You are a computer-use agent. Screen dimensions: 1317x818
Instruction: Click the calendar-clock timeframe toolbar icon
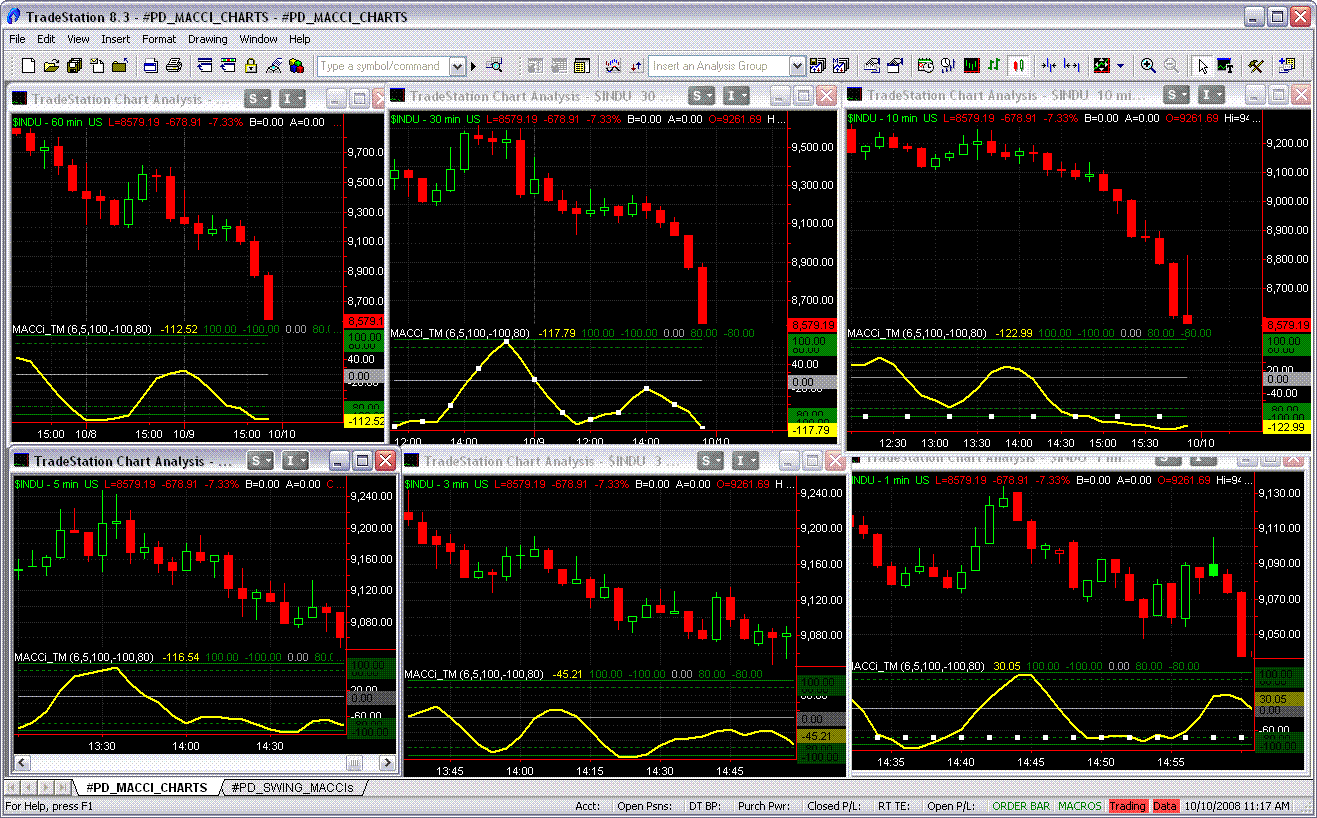926,66
